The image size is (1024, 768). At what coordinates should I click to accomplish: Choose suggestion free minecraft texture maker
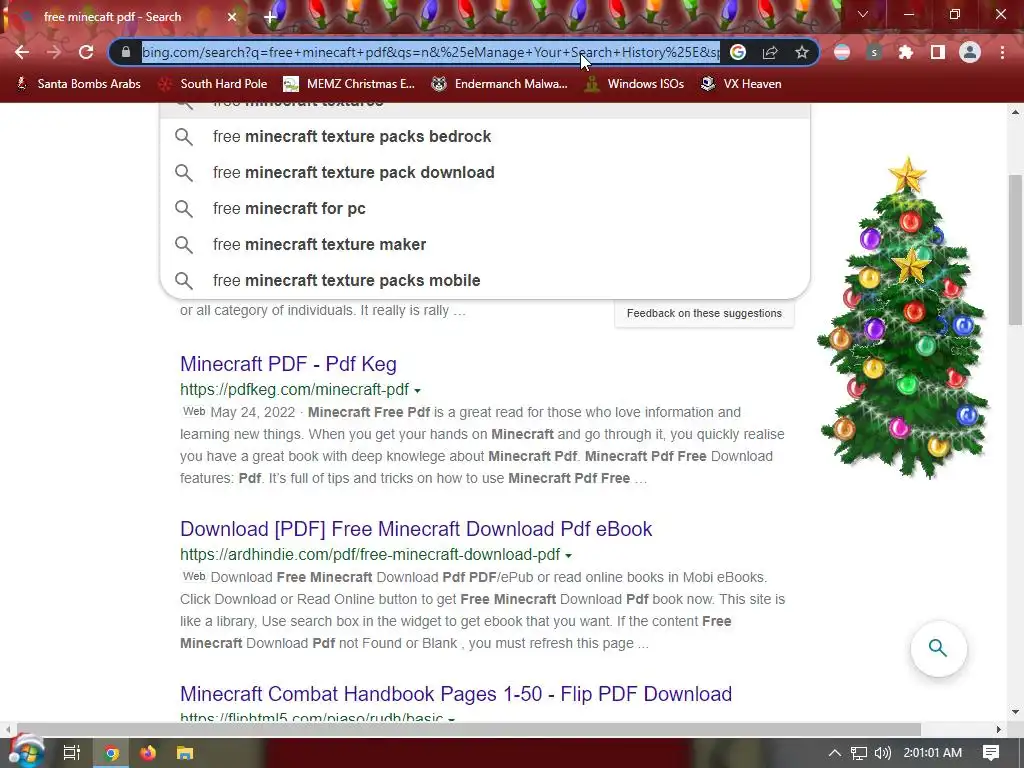click(485, 244)
